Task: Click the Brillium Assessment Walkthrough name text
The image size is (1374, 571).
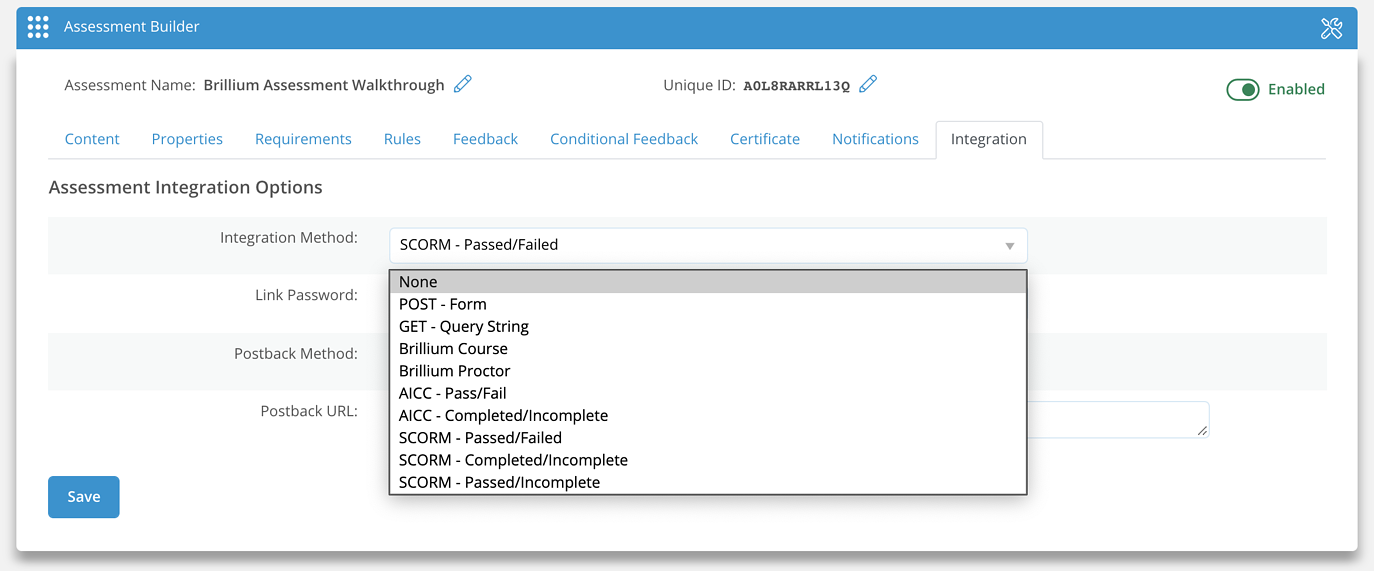Action: 324,85
